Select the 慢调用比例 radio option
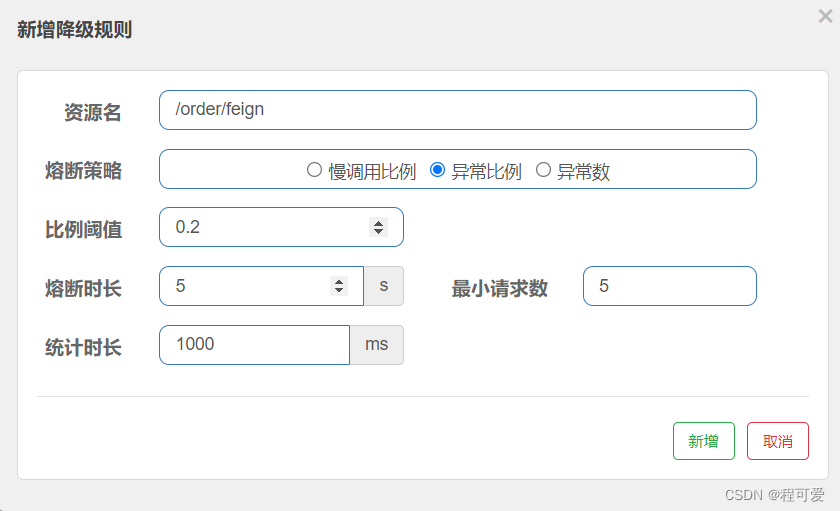Image resolution: width=840 pixels, height=511 pixels. (x=314, y=170)
